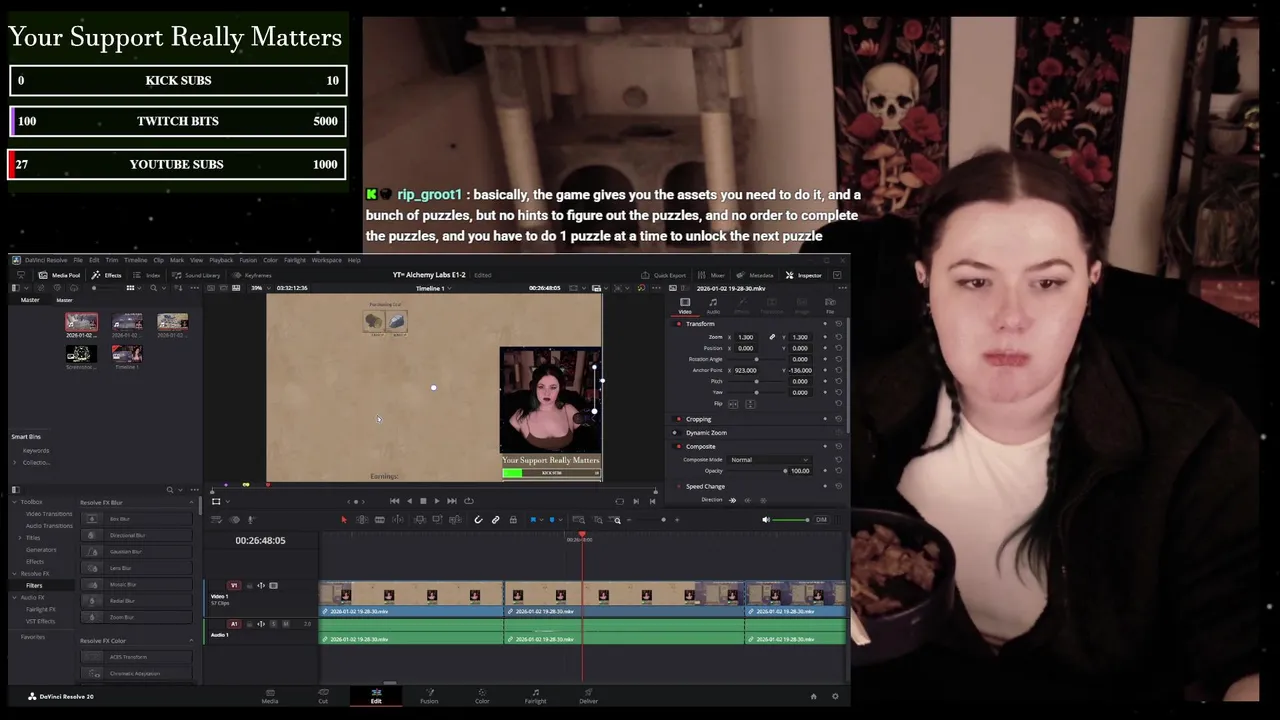
Task: Open the Mixer panel
Action: click(x=712, y=275)
